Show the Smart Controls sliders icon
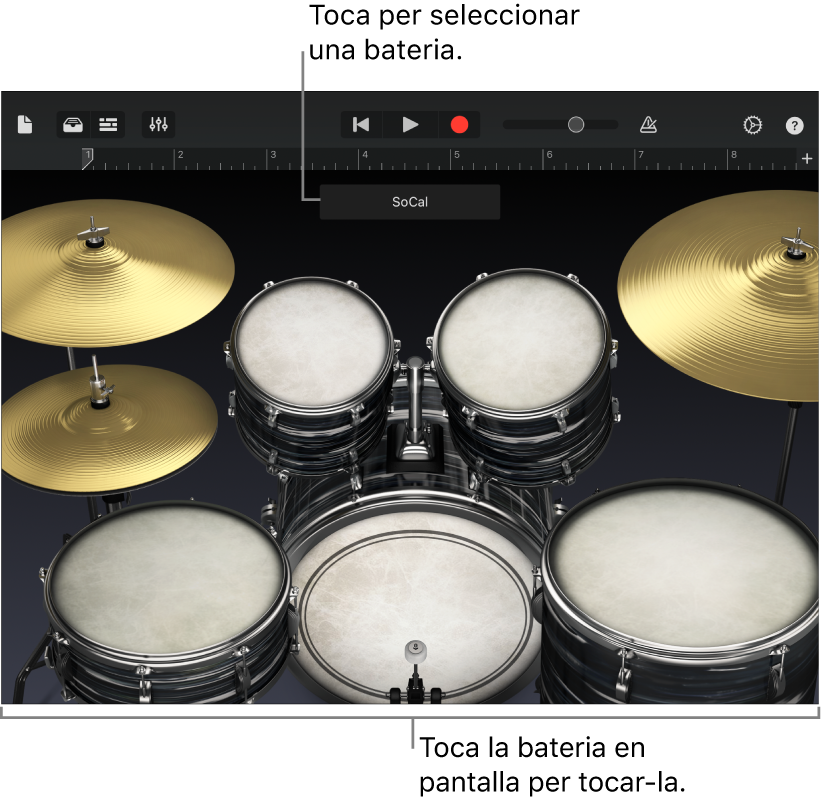 (x=156, y=124)
